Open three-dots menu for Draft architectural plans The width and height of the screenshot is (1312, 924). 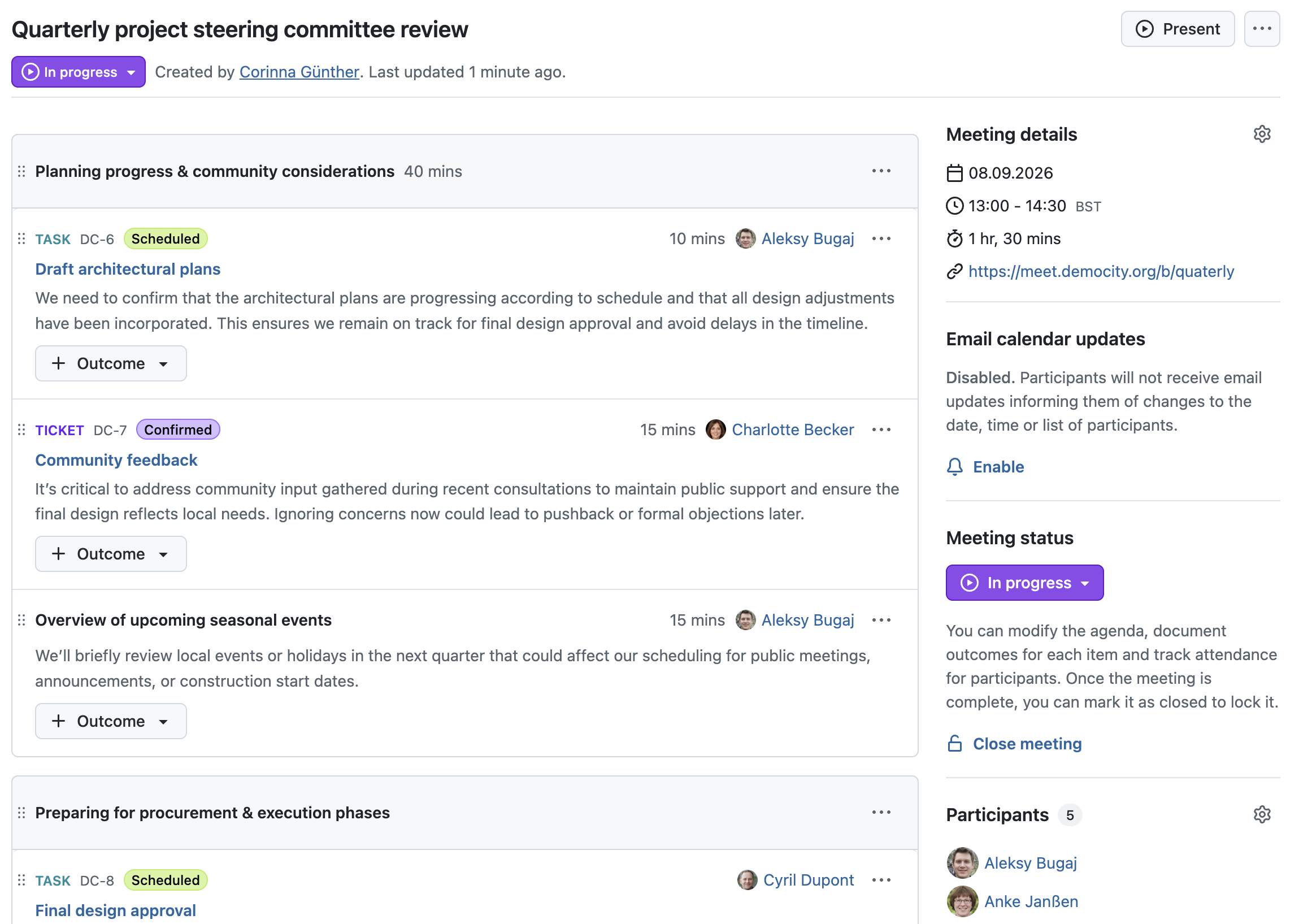[881, 239]
